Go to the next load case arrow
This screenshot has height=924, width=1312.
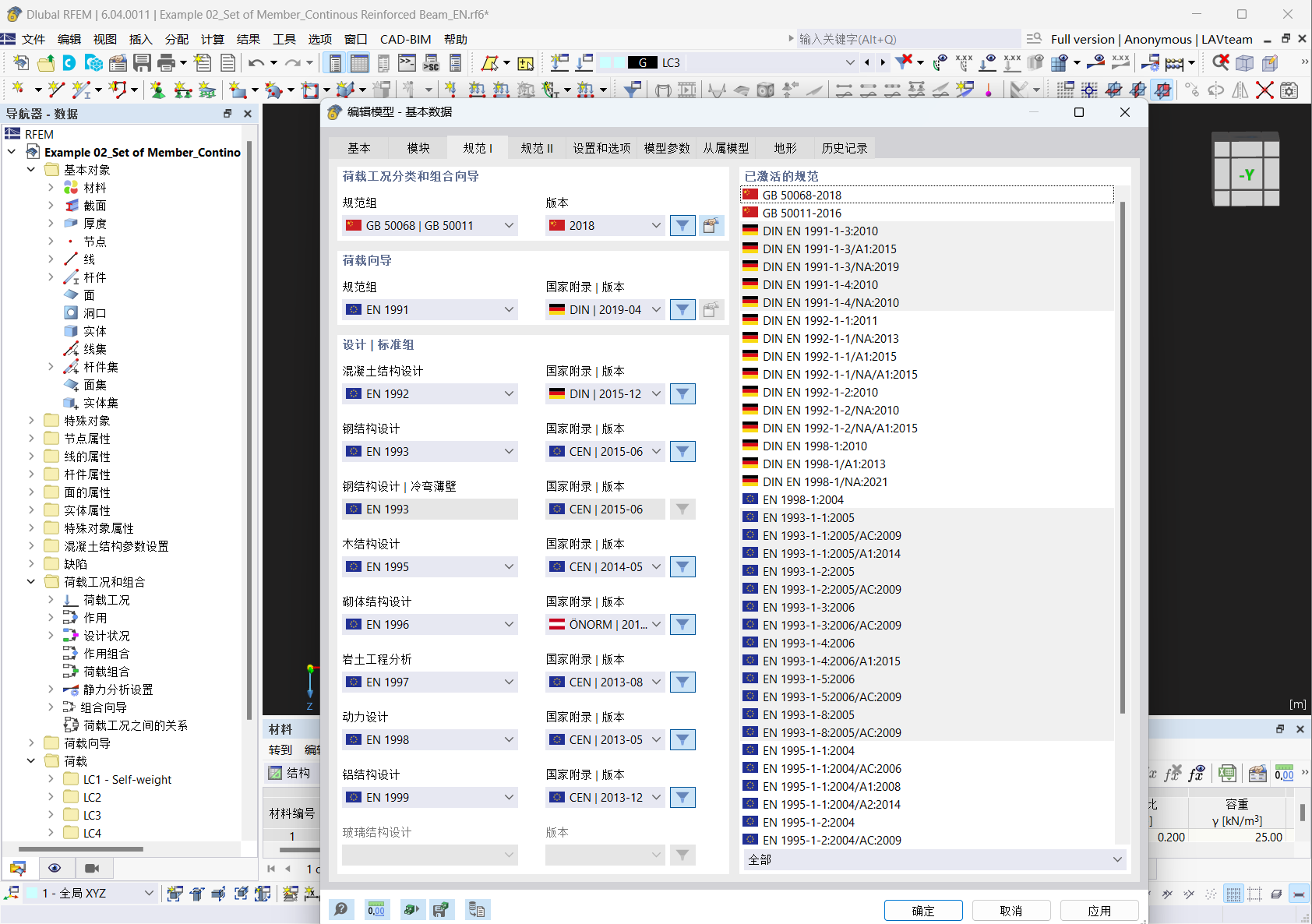coord(883,63)
